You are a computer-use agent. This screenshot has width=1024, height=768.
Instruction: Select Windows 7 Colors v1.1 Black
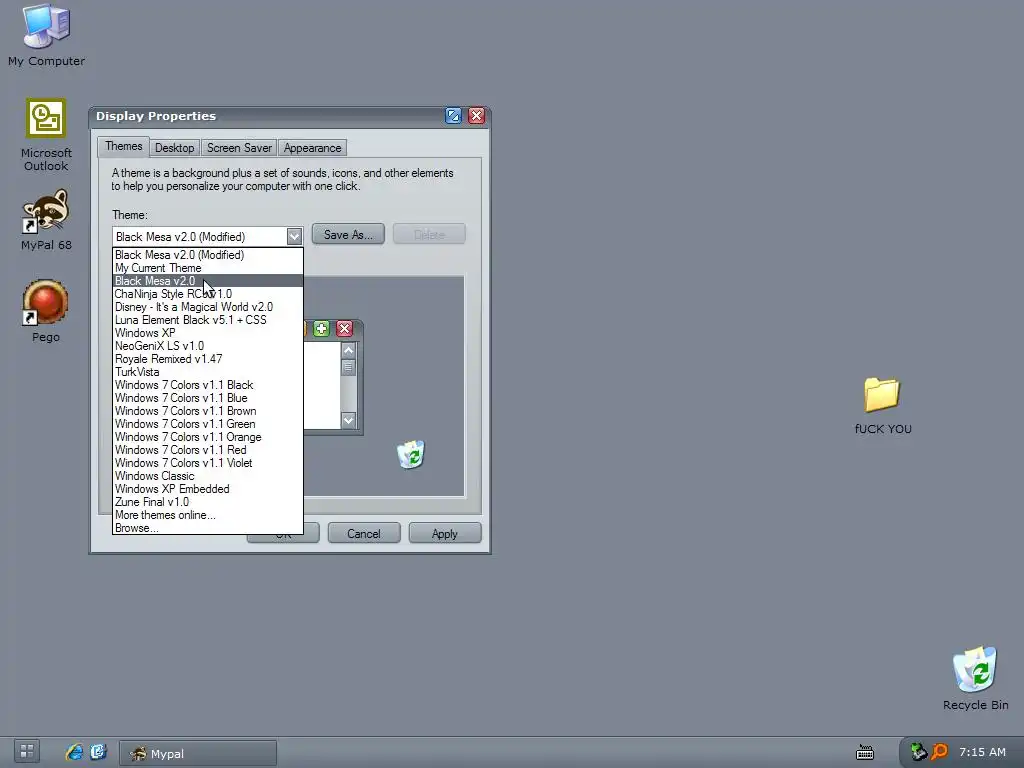click(208, 385)
